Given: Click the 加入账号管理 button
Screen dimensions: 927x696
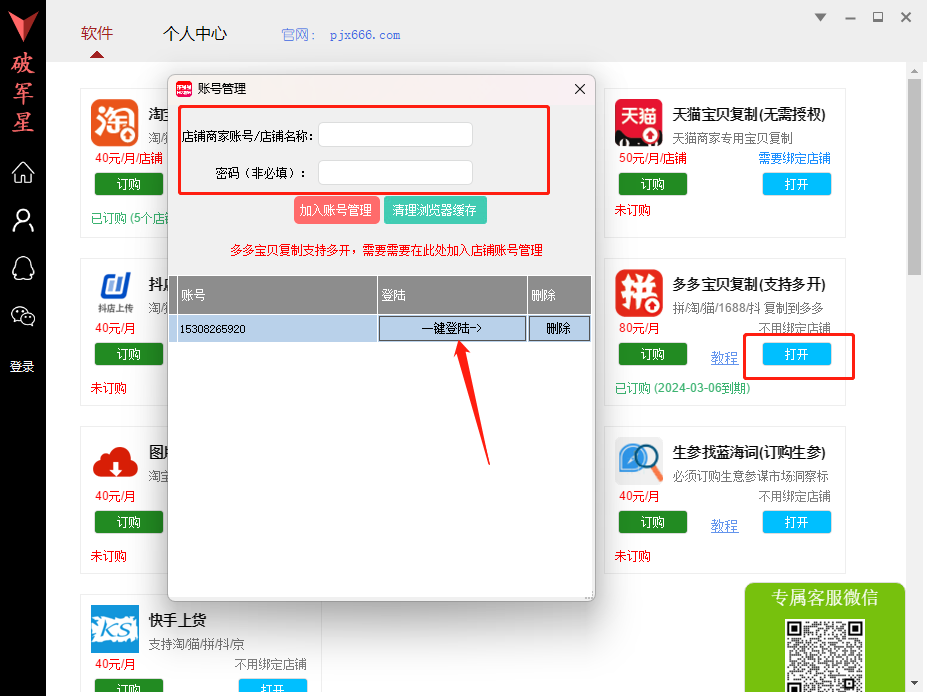Looking at the screenshot, I should pyautogui.click(x=336, y=210).
